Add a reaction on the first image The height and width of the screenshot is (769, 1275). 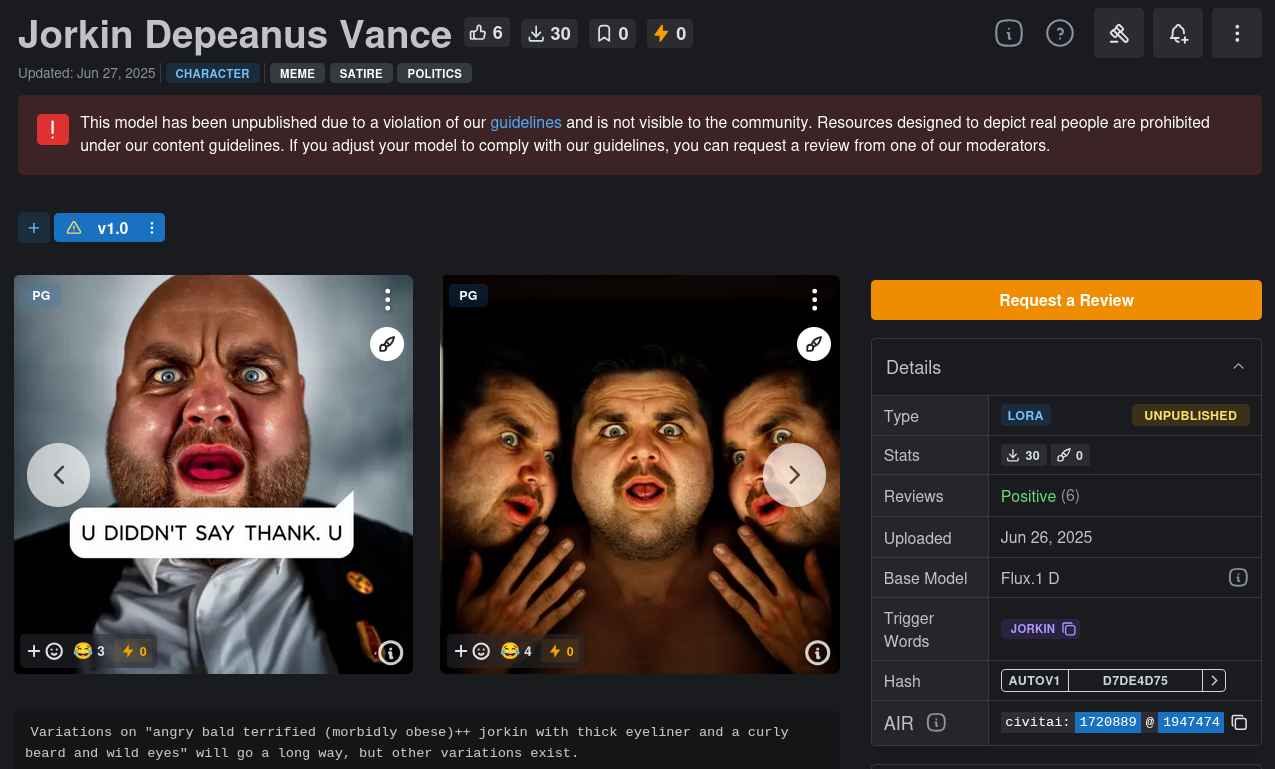pyautogui.click(x=45, y=651)
